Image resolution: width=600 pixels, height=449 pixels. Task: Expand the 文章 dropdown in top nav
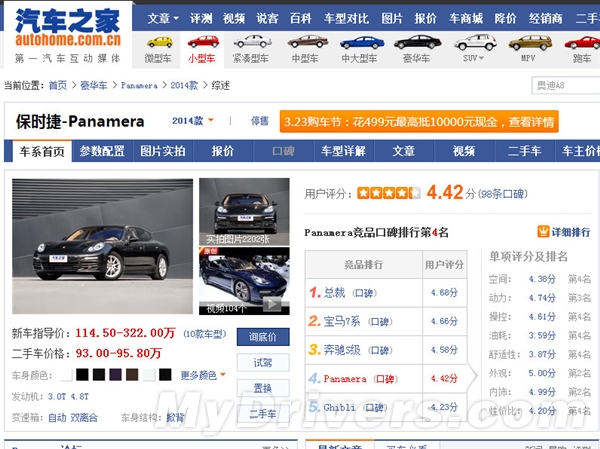[x=163, y=18]
